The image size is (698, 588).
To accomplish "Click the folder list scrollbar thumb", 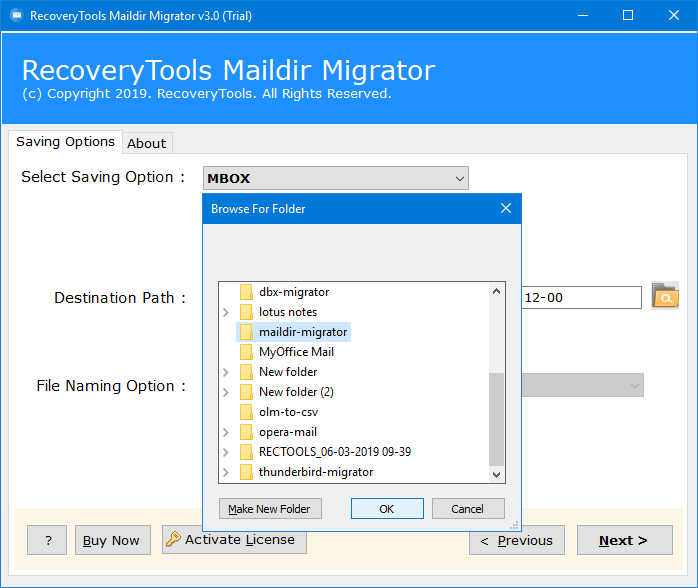I will pyautogui.click(x=496, y=419).
